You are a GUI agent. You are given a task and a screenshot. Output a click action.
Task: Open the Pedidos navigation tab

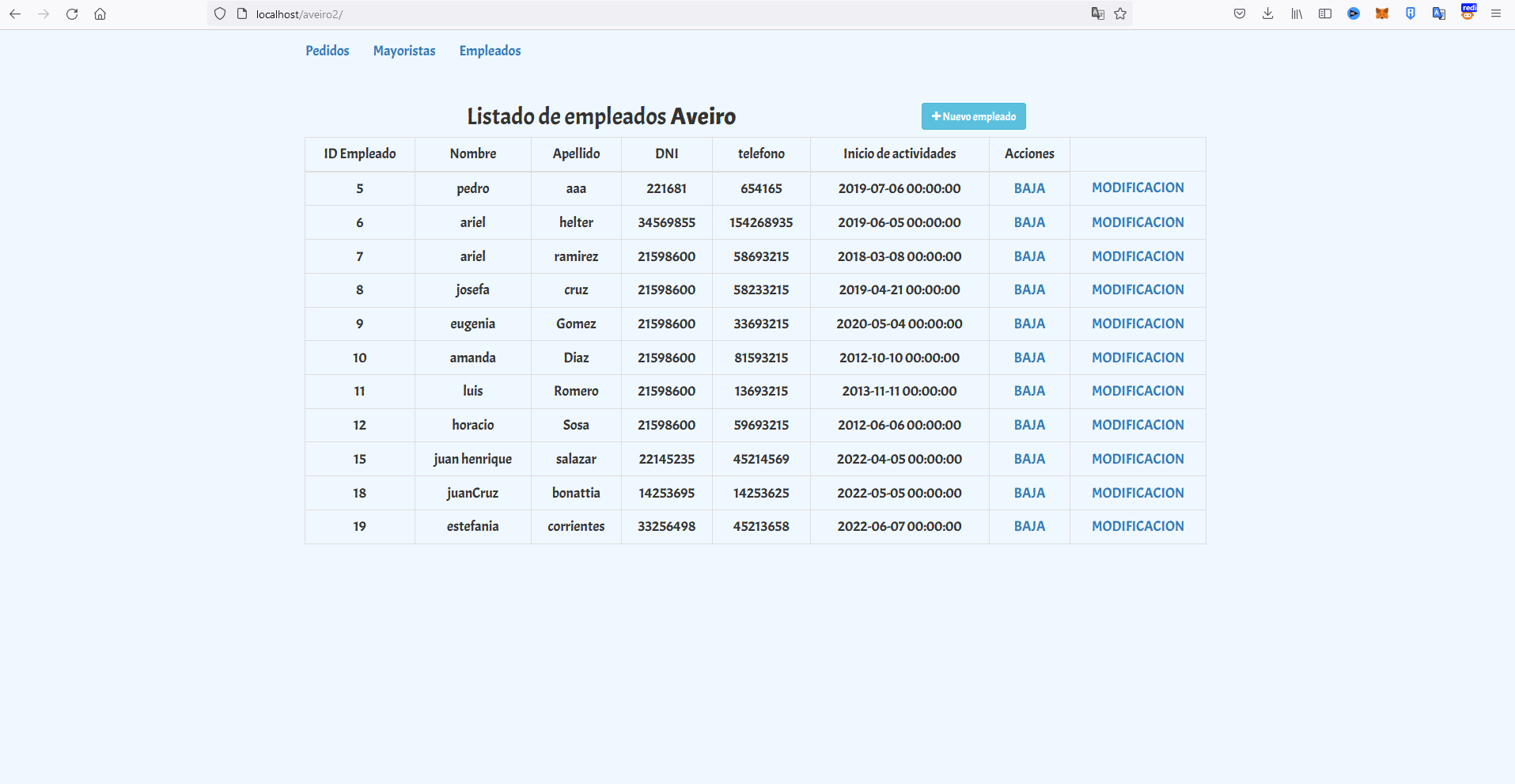pyautogui.click(x=328, y=51)
